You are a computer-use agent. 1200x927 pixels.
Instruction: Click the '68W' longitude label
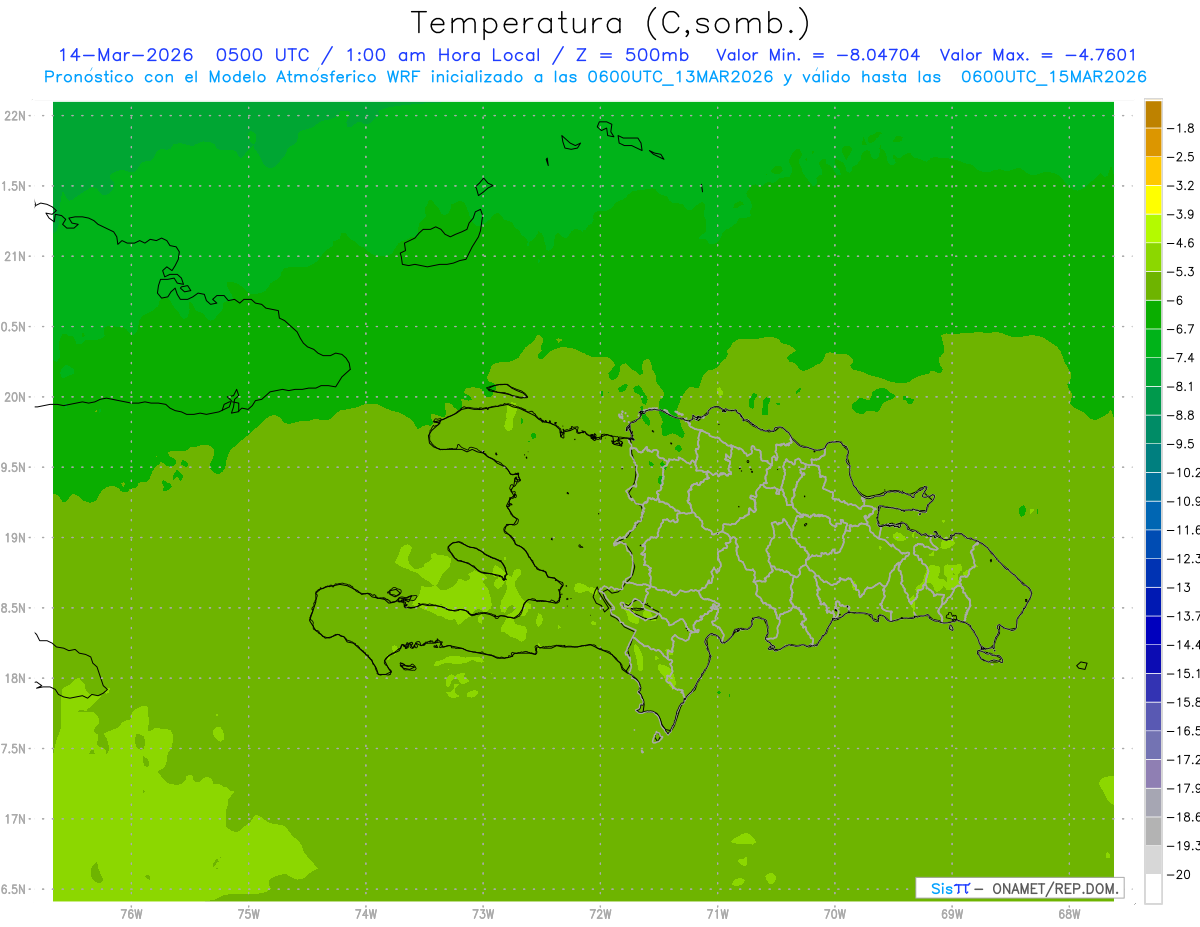click(x=1068, y=914)
